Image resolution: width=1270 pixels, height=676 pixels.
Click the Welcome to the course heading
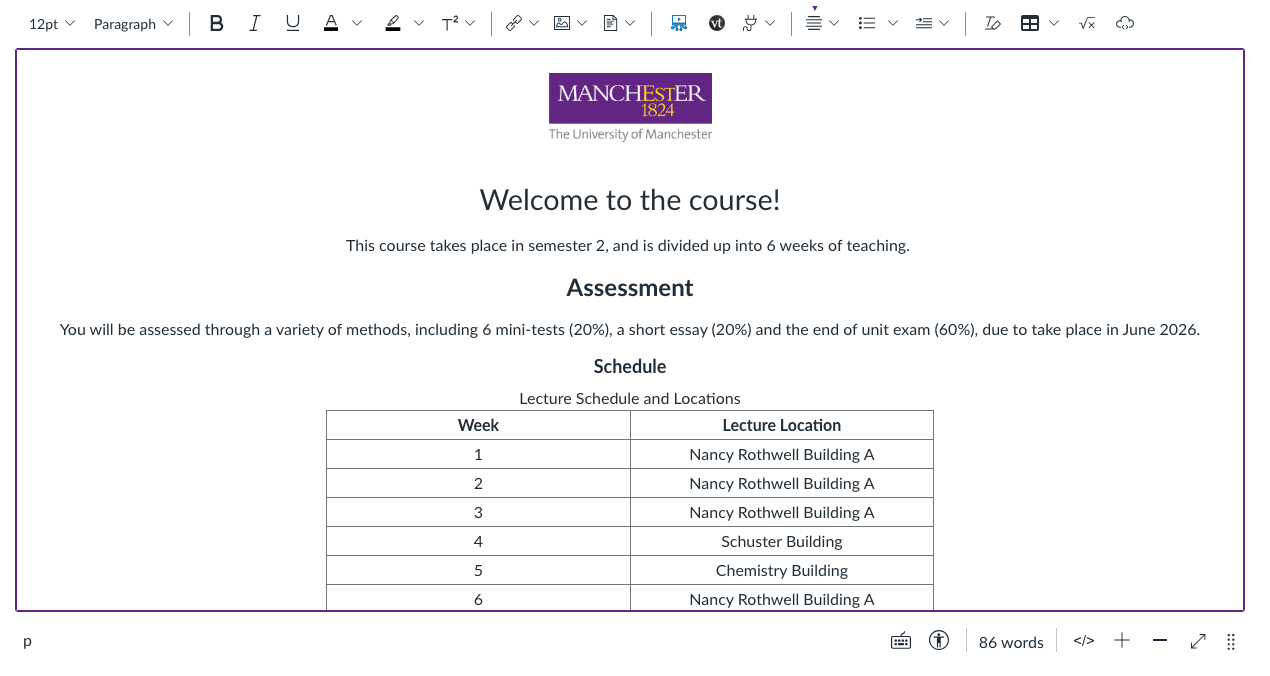pyautogui.click(x=630, y=200)
